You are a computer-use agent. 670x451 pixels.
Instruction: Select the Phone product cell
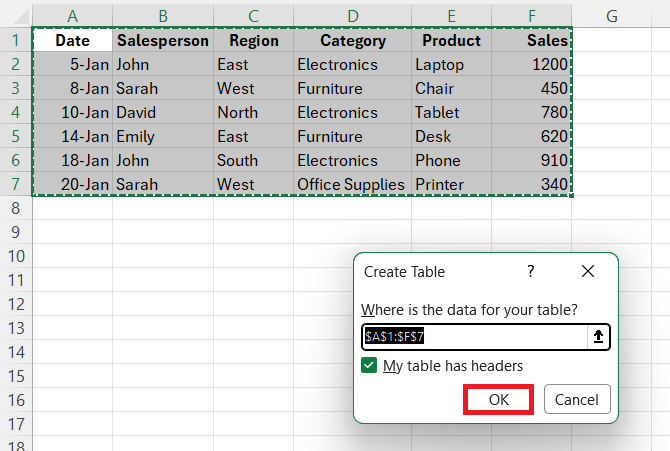pyautogui.click(x=451, y=160)
